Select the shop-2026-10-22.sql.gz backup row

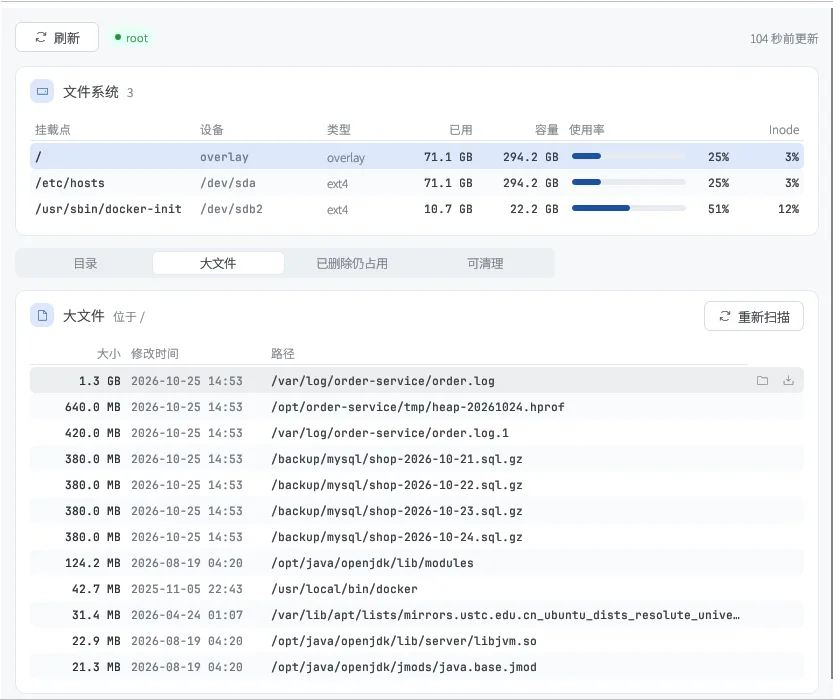coord(417,485)
